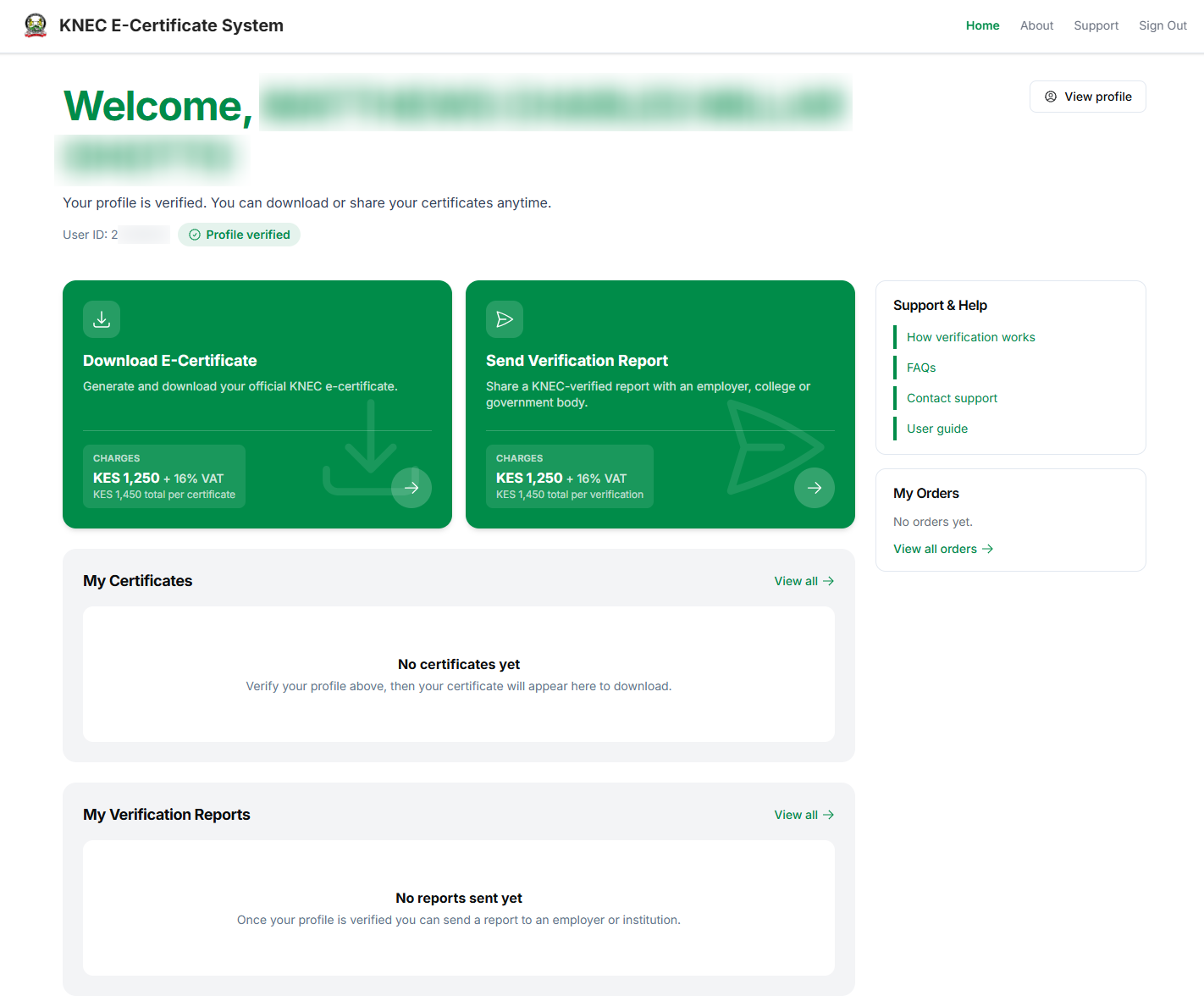1204x1007 pixels.
Task: Click the My Certificates heading
Action: (x=138, y=581)
